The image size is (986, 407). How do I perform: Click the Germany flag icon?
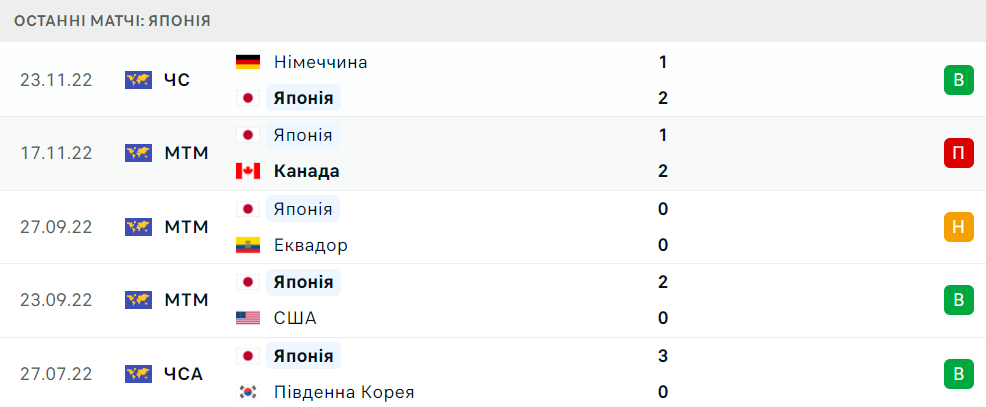[247, 62]
